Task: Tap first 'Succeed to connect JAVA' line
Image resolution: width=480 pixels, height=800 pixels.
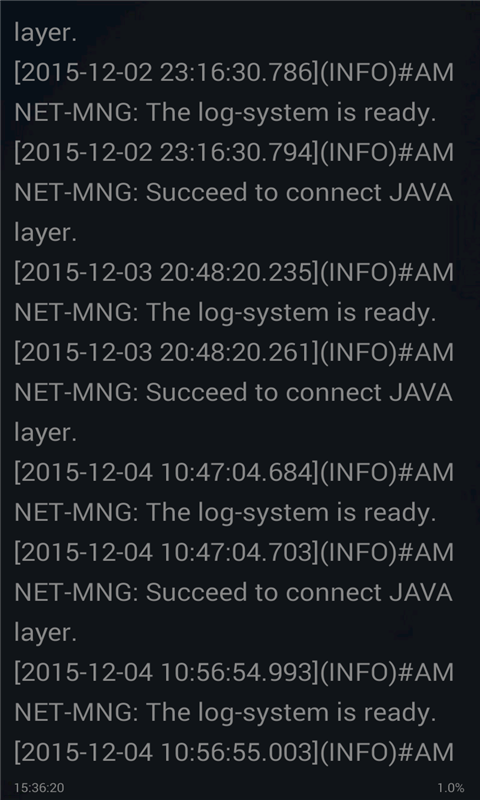Action: point(299,192)
